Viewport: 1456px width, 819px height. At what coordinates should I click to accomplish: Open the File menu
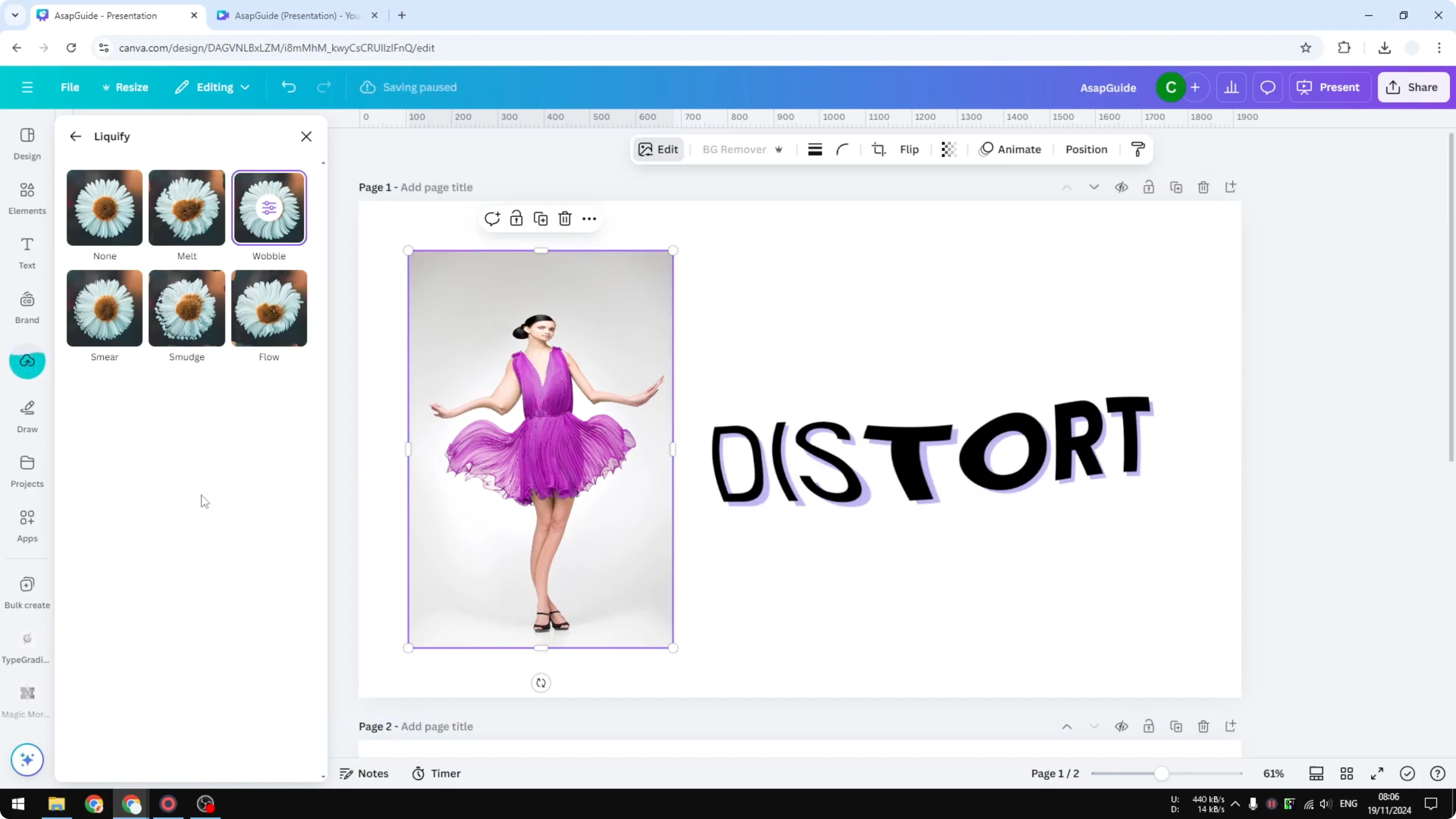tap(70, 87)
